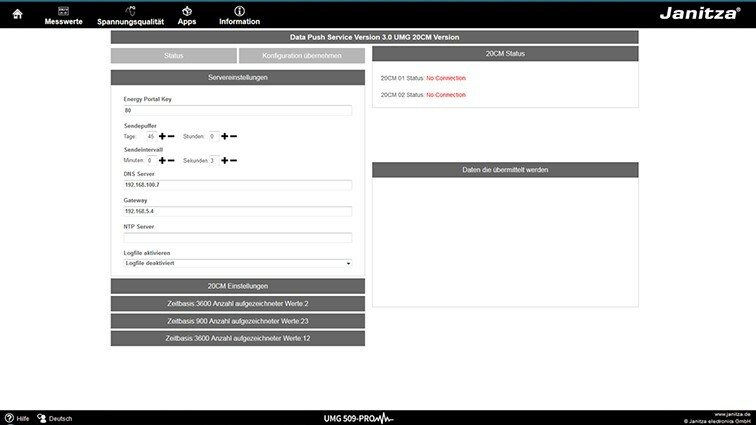Click Konfiguration übernehmen button
This screenshot has width=756, height=425.
(x=301, y=56)
